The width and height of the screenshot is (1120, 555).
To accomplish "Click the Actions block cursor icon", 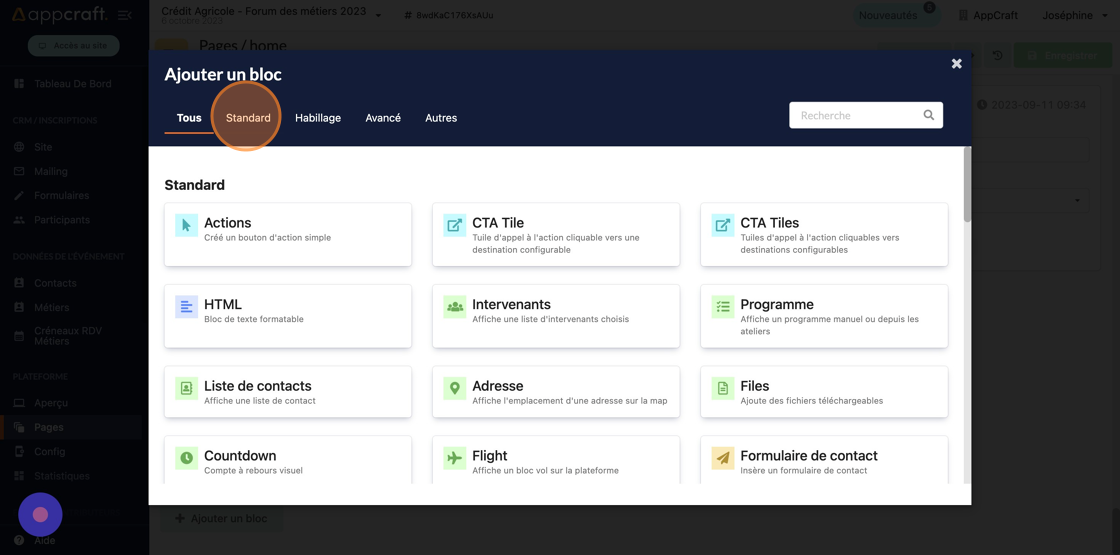I will (186, 225).
